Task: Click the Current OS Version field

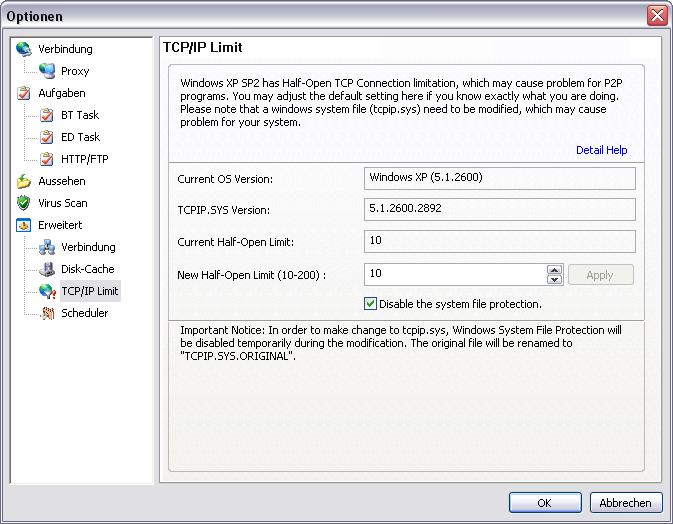Action: [500, 178]
